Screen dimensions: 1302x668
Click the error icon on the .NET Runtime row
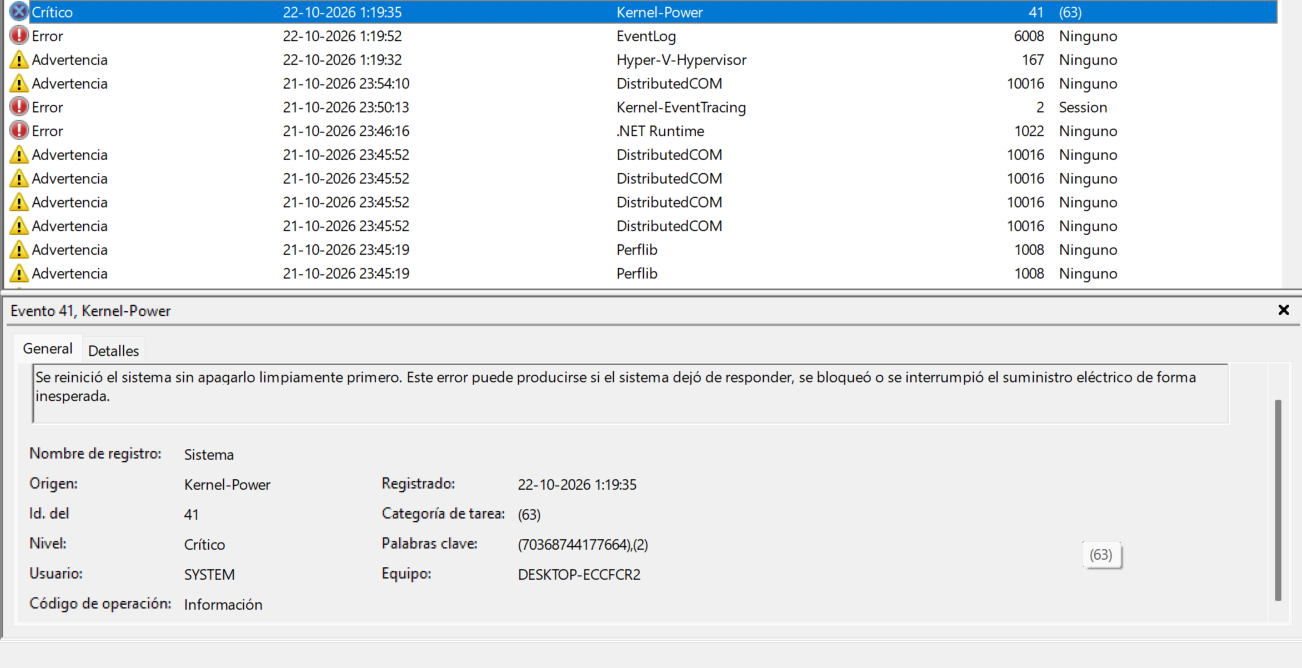(19, 131)
